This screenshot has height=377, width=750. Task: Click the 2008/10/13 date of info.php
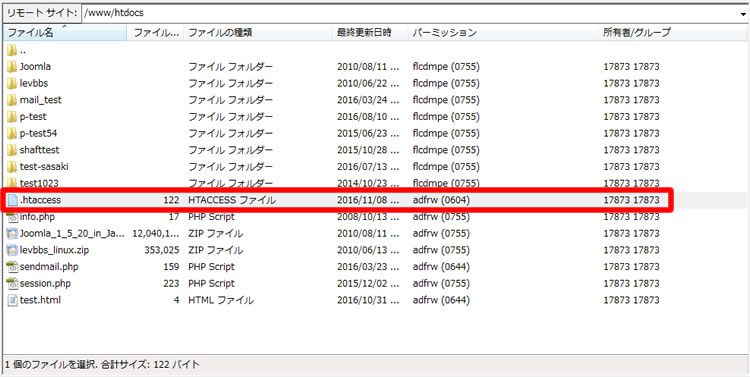coord(368,217)
